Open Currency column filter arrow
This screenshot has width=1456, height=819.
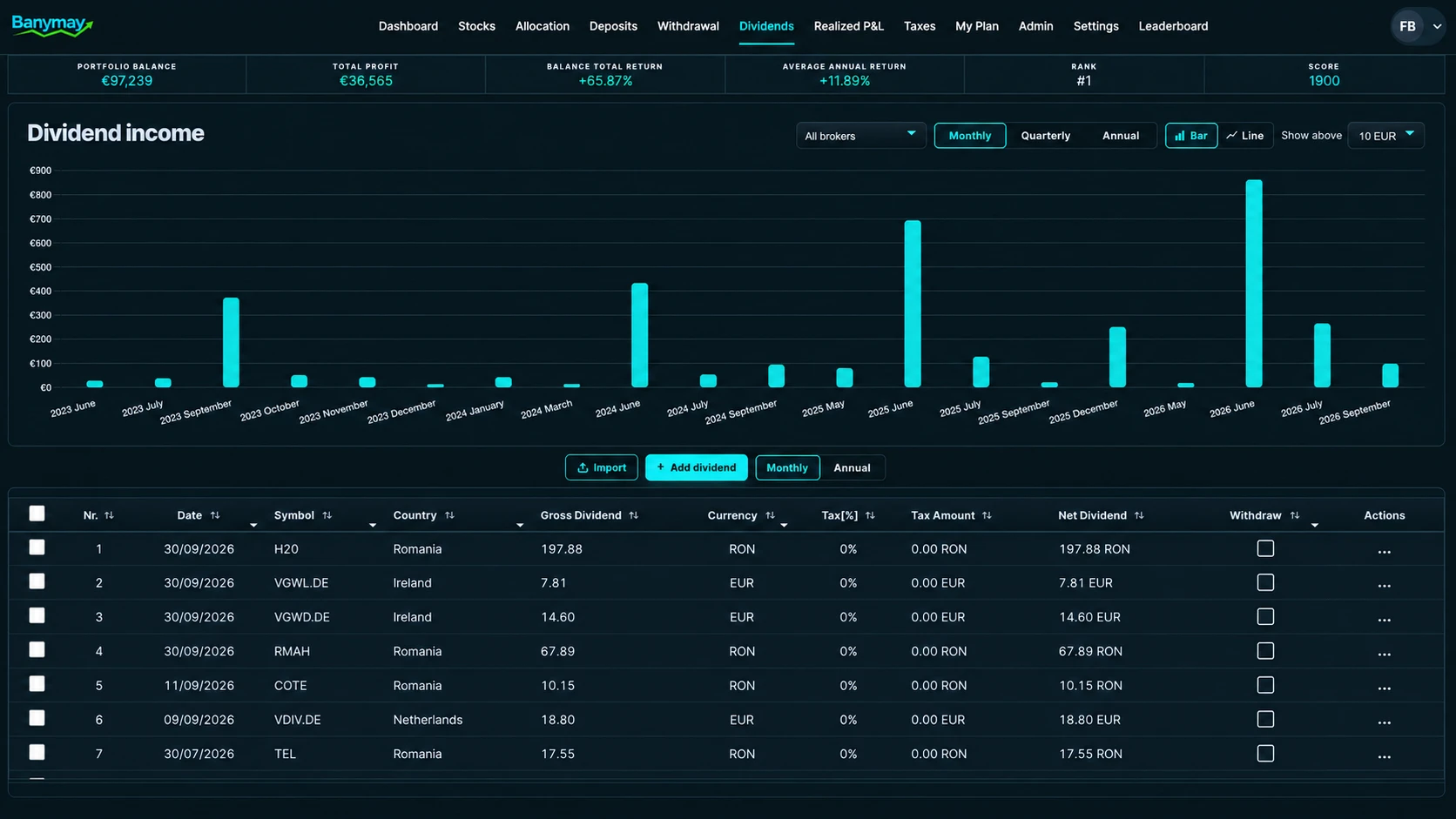pos(784,525)
